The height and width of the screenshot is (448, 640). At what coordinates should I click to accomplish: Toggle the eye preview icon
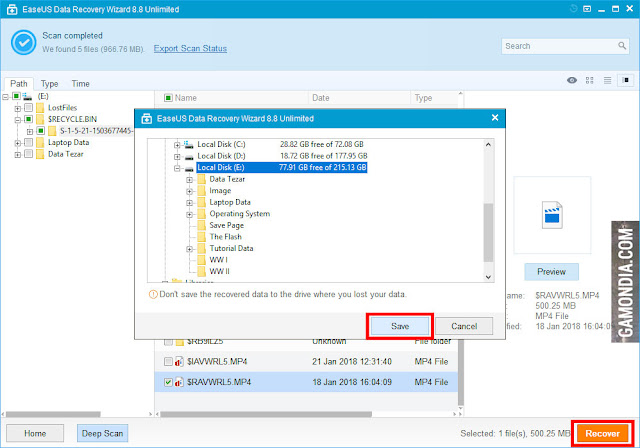click(572, 80)
